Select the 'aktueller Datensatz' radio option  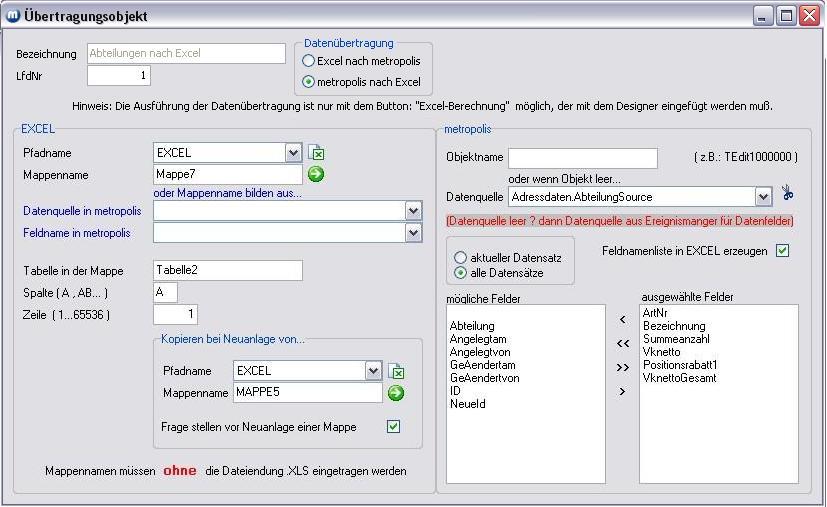[461, 257]
